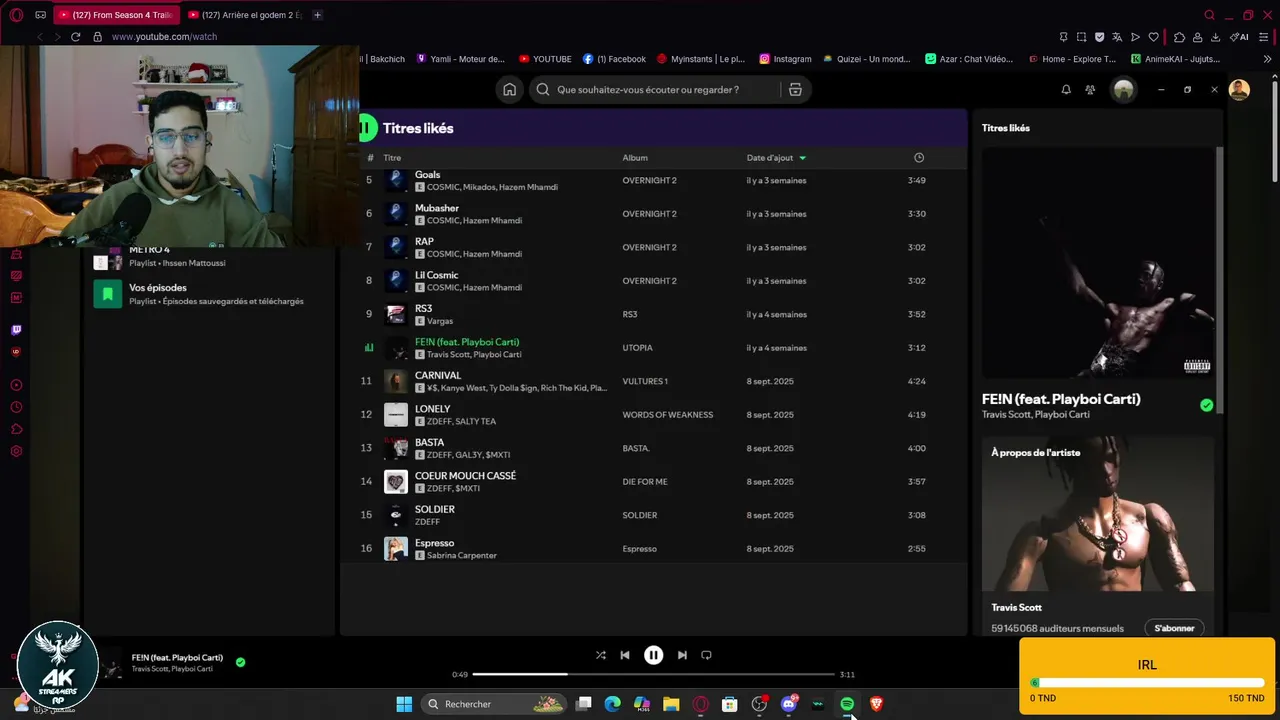Click the S'abonner button for Travis Scott
Screen dimensions: 1280x720
(x=1174, y=628)
